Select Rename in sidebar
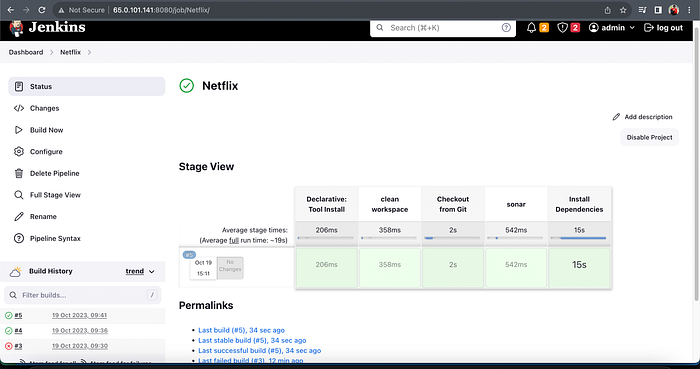The image size is (700, 369). tap(87, 216)
